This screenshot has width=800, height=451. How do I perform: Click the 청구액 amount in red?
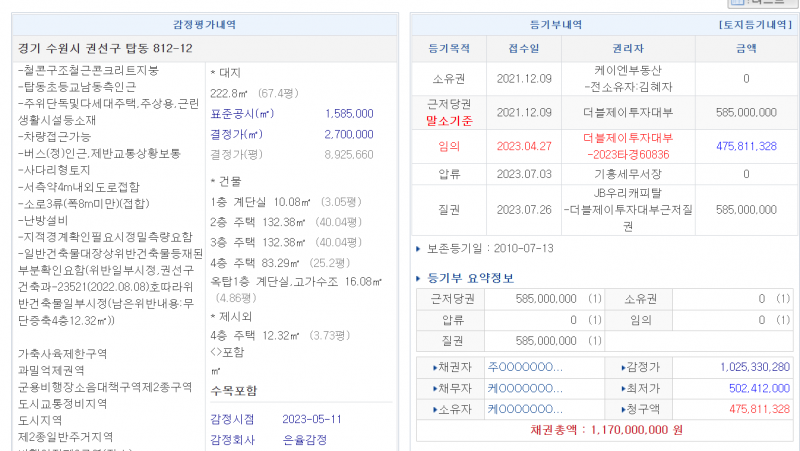click(x=760, y=409)
